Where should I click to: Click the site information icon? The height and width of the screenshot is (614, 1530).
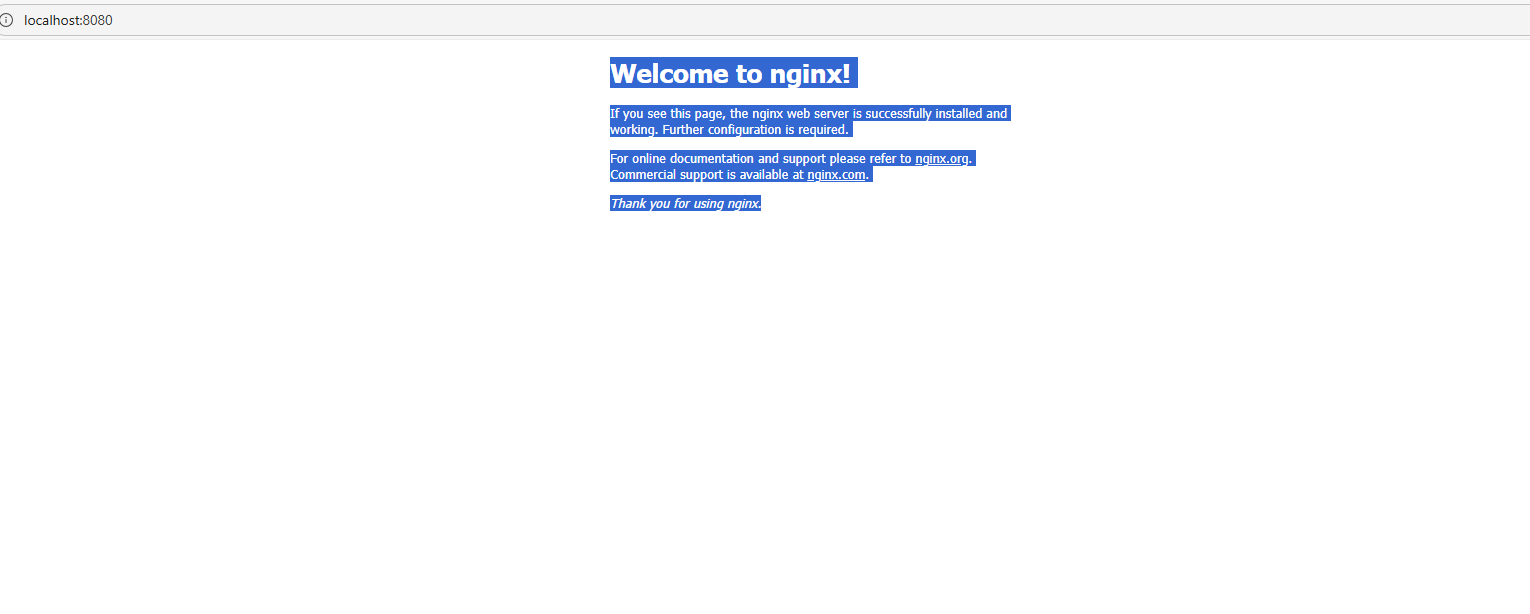(x=7, y=20)
